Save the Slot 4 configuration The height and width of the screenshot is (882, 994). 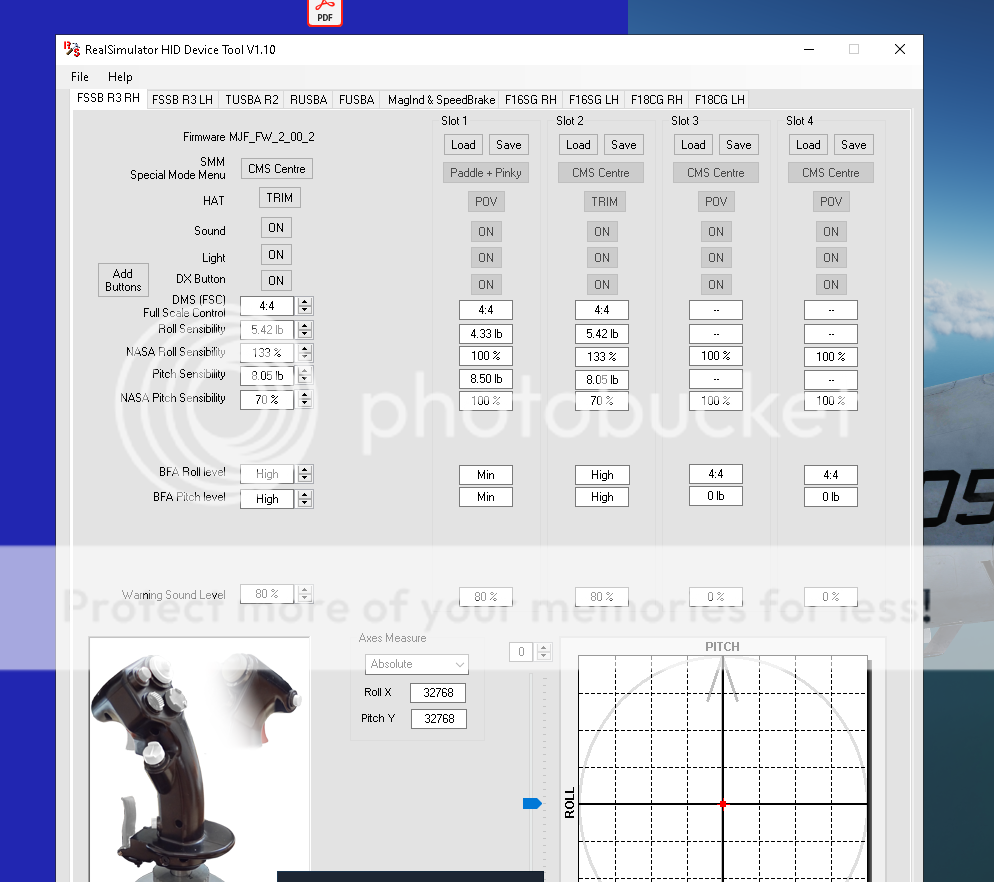tap(853, 144)
